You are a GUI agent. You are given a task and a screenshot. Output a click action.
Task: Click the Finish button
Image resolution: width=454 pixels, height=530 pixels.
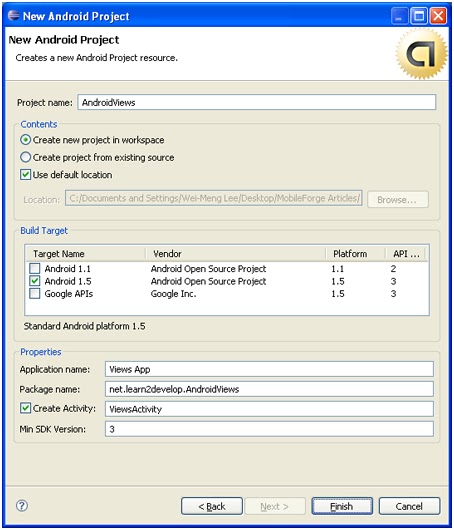tap(342, 506)
